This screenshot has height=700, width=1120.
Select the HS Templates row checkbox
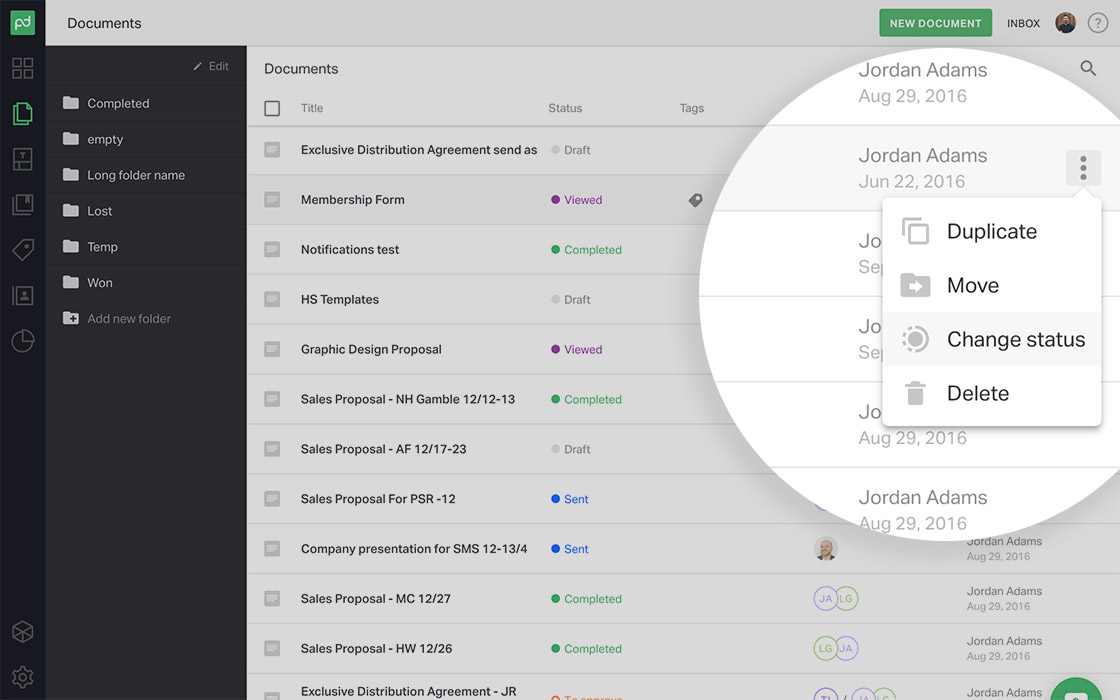(272, 299)
